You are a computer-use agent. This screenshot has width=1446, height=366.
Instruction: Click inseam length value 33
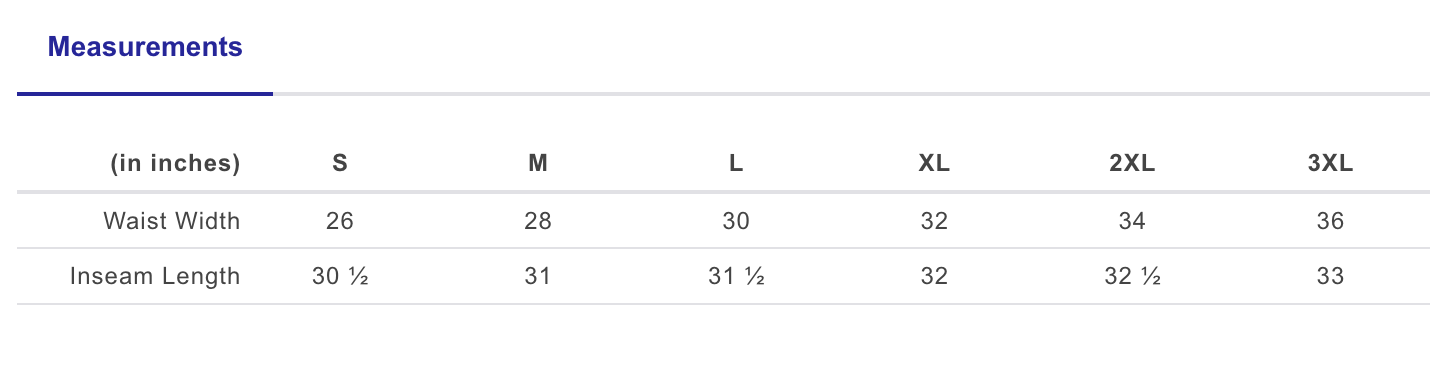pyautogui.click(x=1330, y=276)
